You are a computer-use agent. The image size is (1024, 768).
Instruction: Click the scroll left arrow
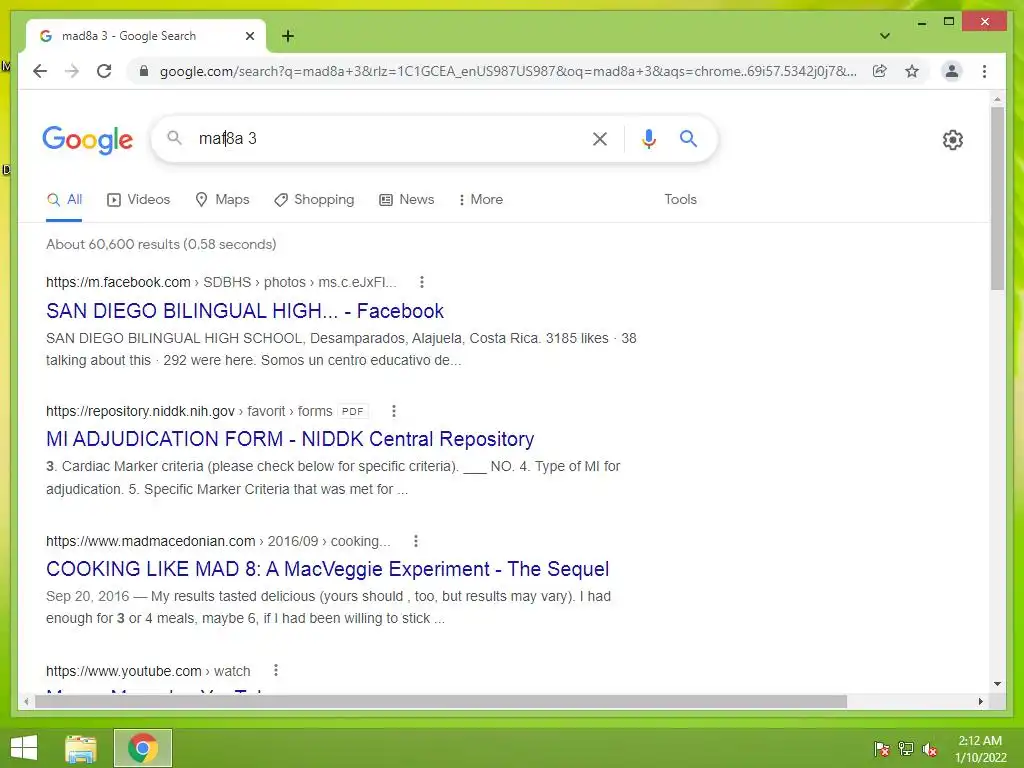tap(26, 701)
